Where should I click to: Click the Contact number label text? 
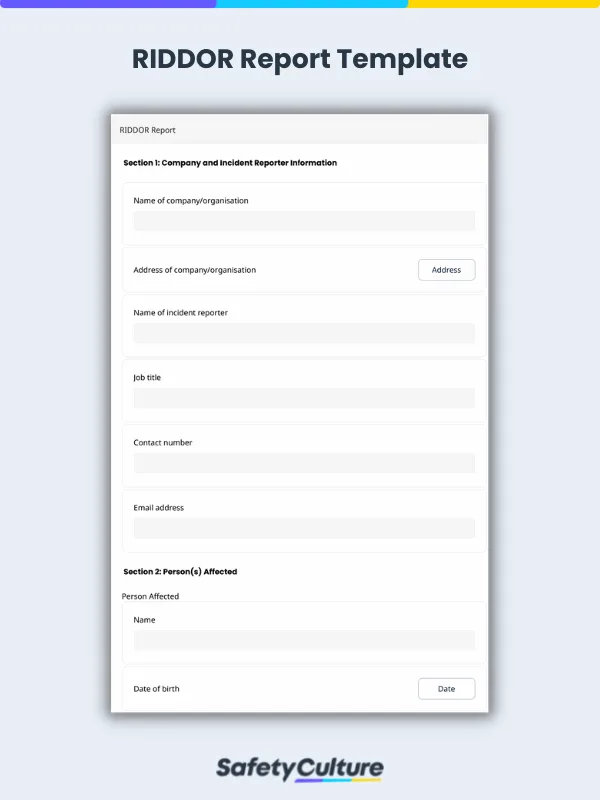click(163, 443)
